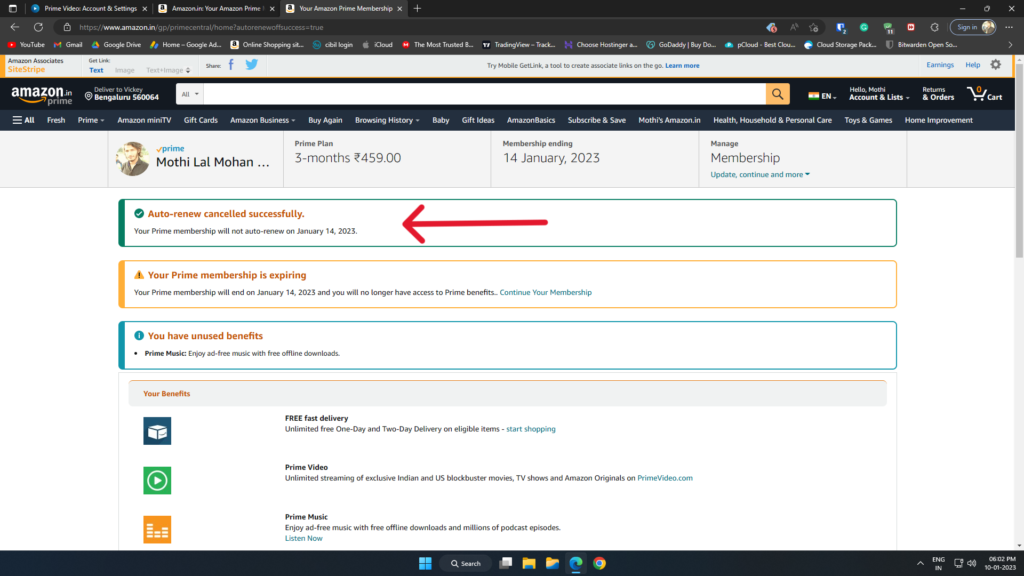The image size is (1024, 576).
Task: Go back with the browser back arrow
Action: (14, 27)
